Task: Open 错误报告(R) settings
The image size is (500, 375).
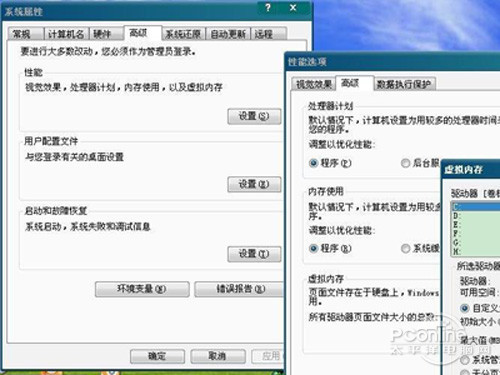Action: 239,289
